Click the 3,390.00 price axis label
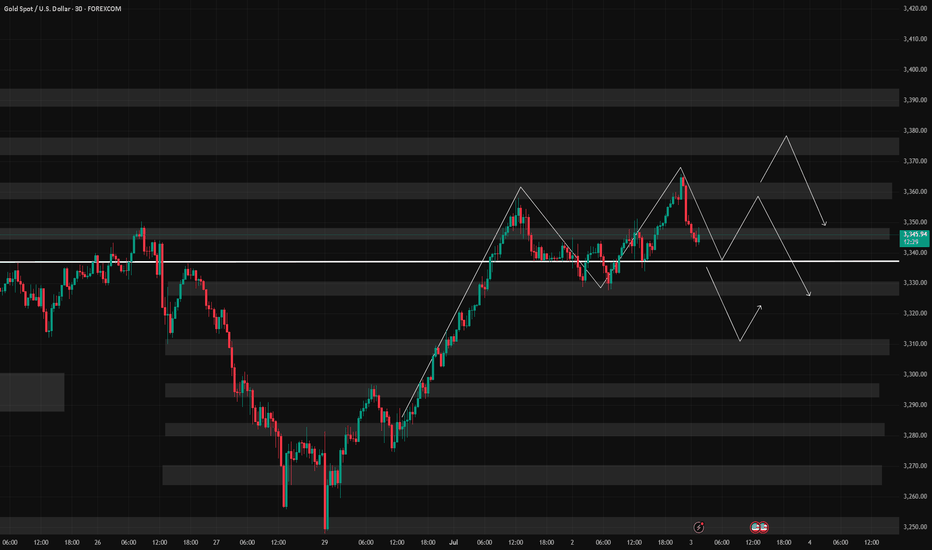Screen dimensions: 932x550 [x=915, y=100]
